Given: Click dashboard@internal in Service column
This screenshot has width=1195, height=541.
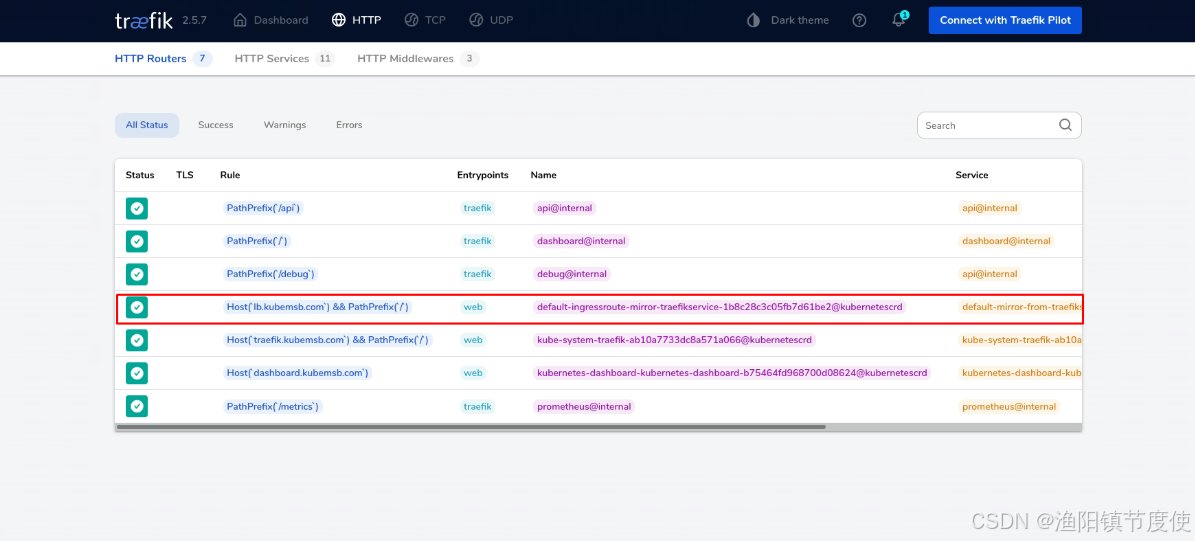Looking at the screenshot, I should (1006, 241).
